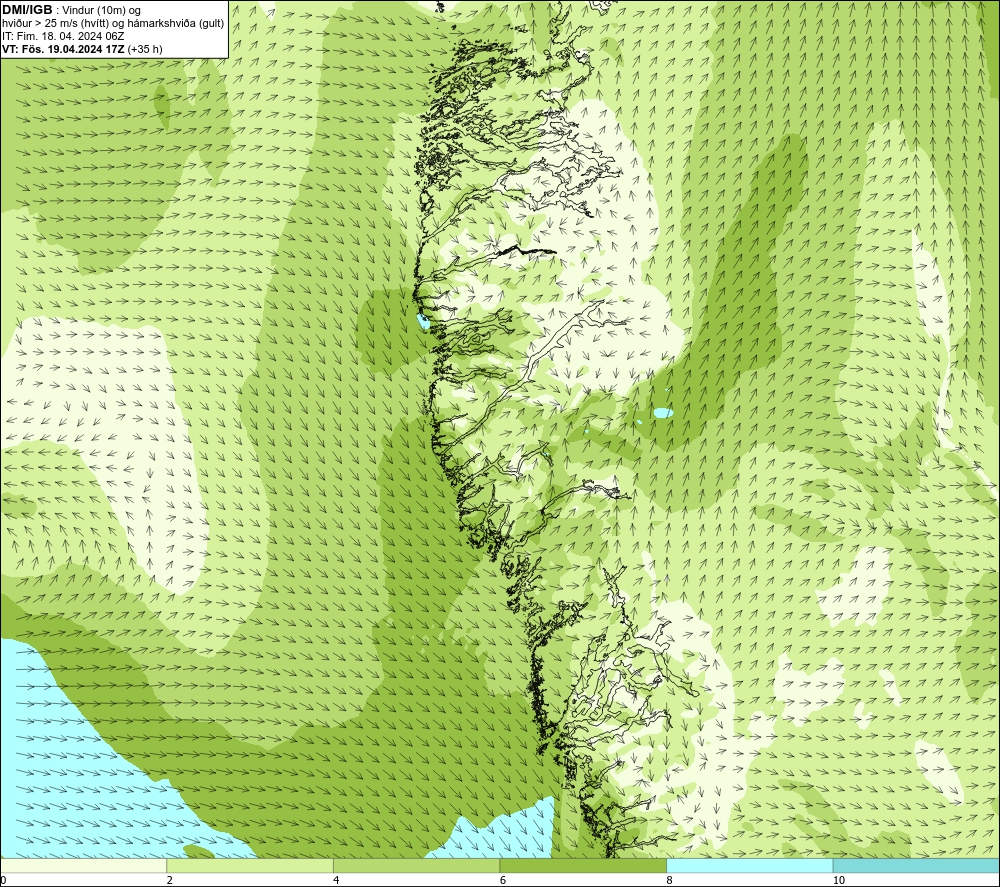Click the 6–8 m/s dark green legend swatch
This screenshot has width=1000, height=887.
583,865
